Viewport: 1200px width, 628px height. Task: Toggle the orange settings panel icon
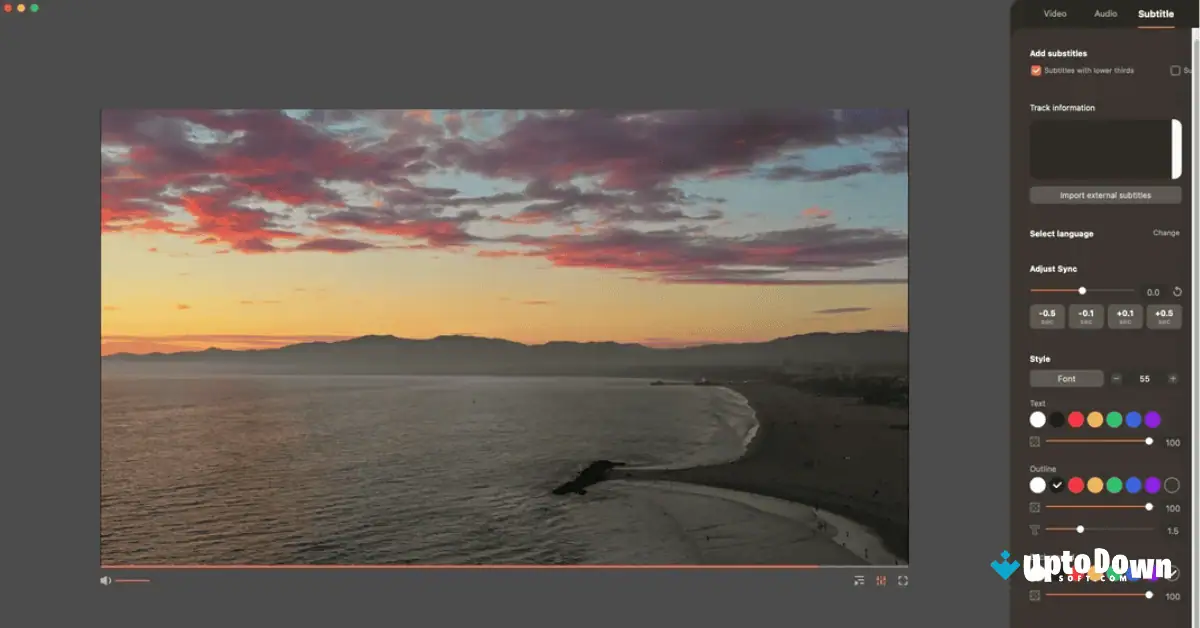tap(881, 580)
